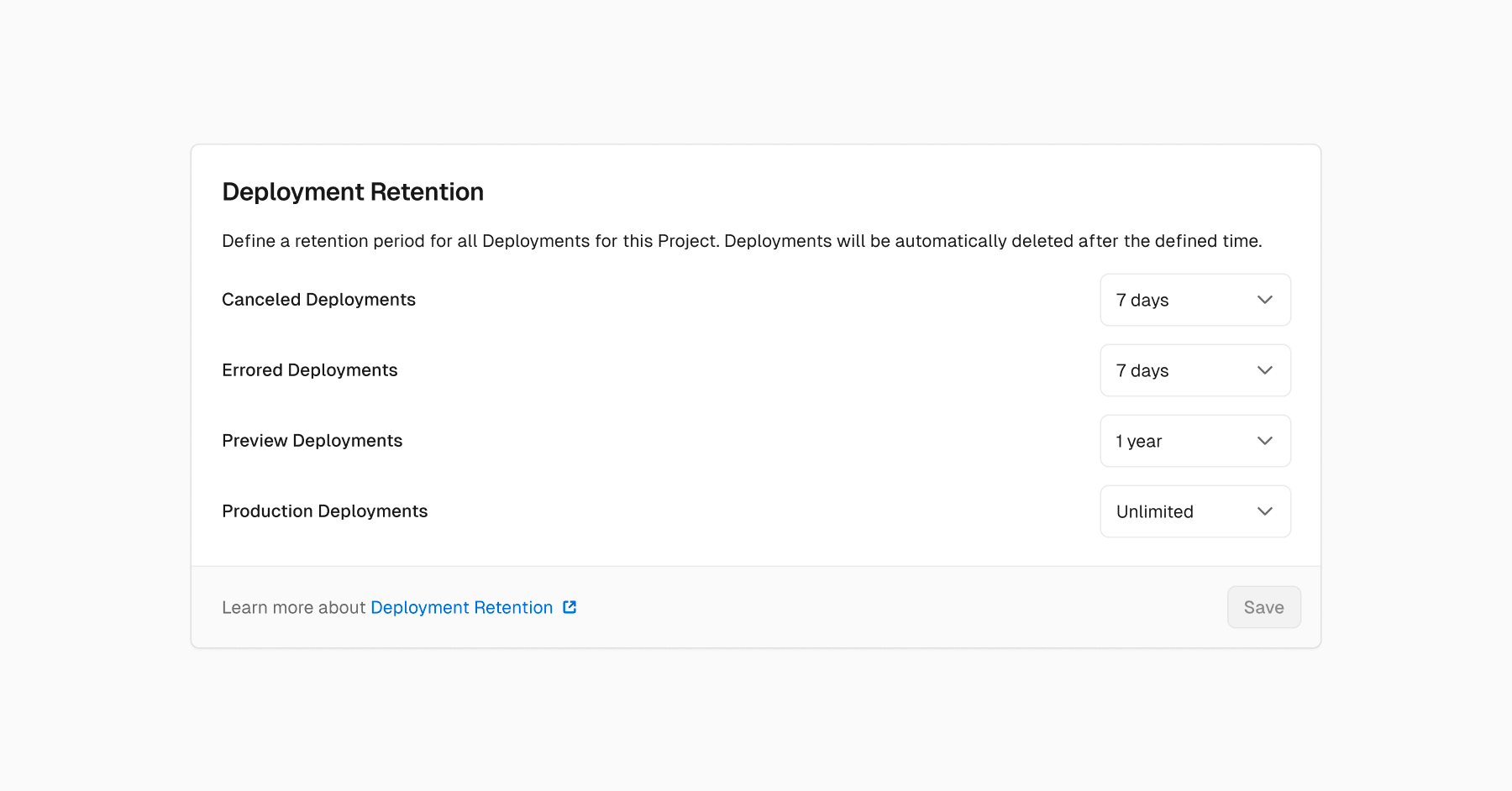This screenshot has height=791, width=1512.
Task: Click the 'Production Deployments' label
Action: point(324,511)
